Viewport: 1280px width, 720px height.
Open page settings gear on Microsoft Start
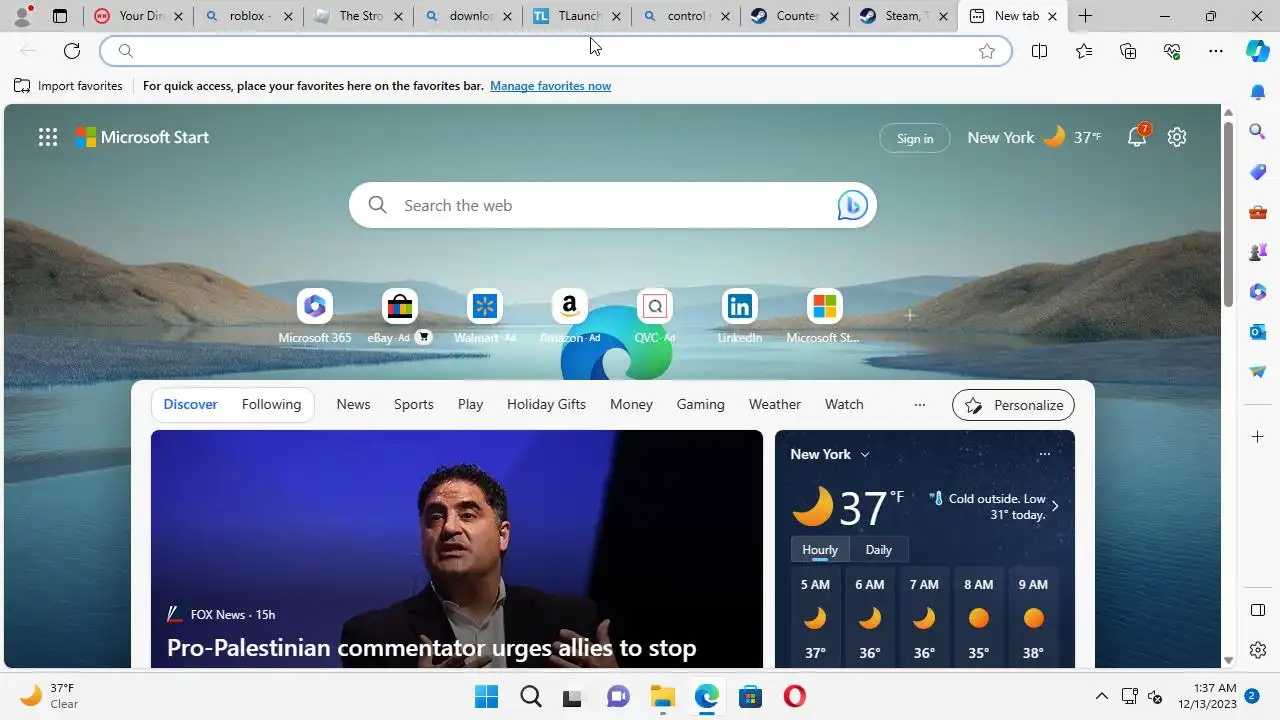point(1177,138)
